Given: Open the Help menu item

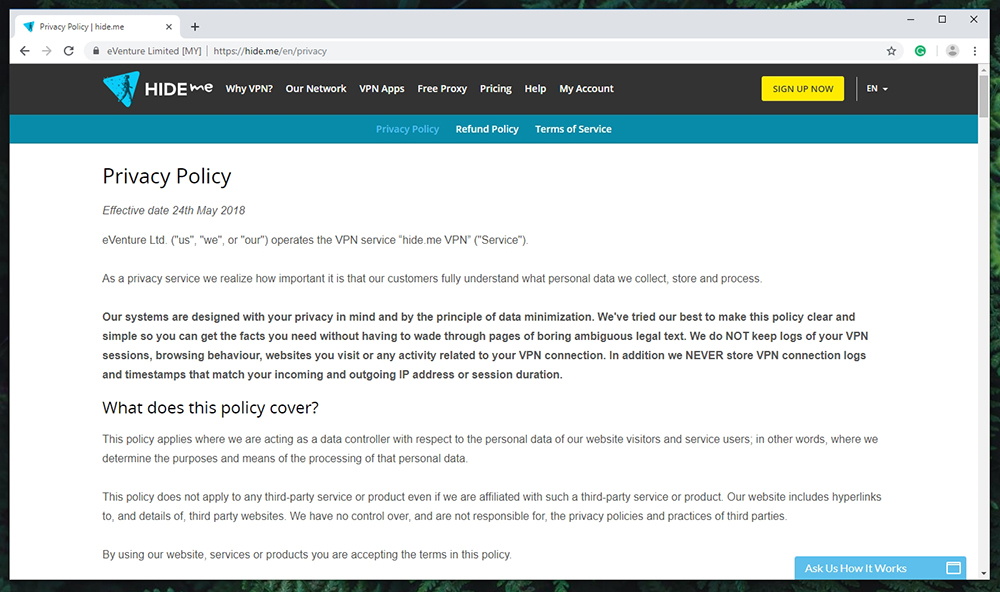Looking at the screenshot, I should click(x=535, y=89).
